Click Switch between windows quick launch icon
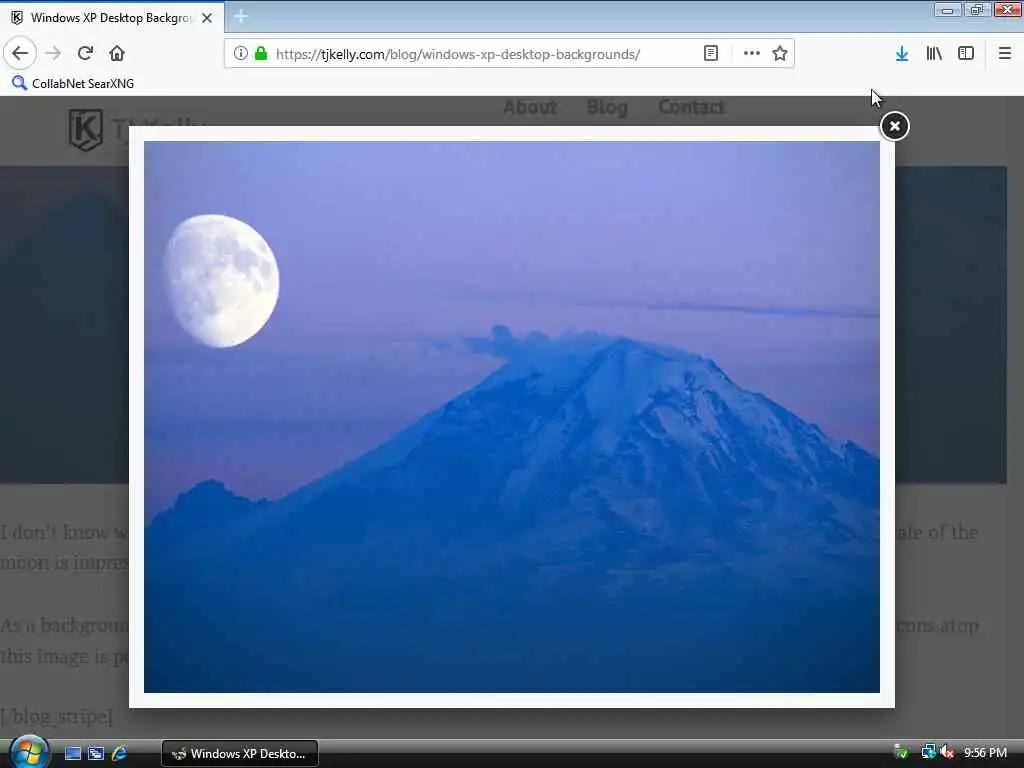The height and width of the screenshot is (768, 1024). [x=96, y=754]
